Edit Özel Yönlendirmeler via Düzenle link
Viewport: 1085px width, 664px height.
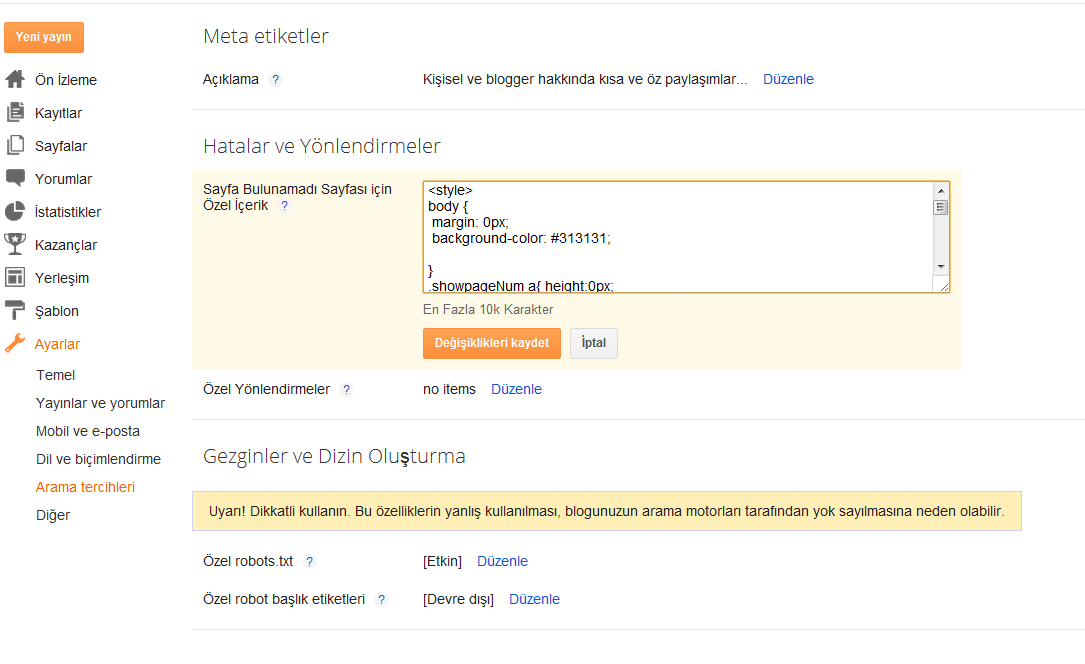coord(516,389)
